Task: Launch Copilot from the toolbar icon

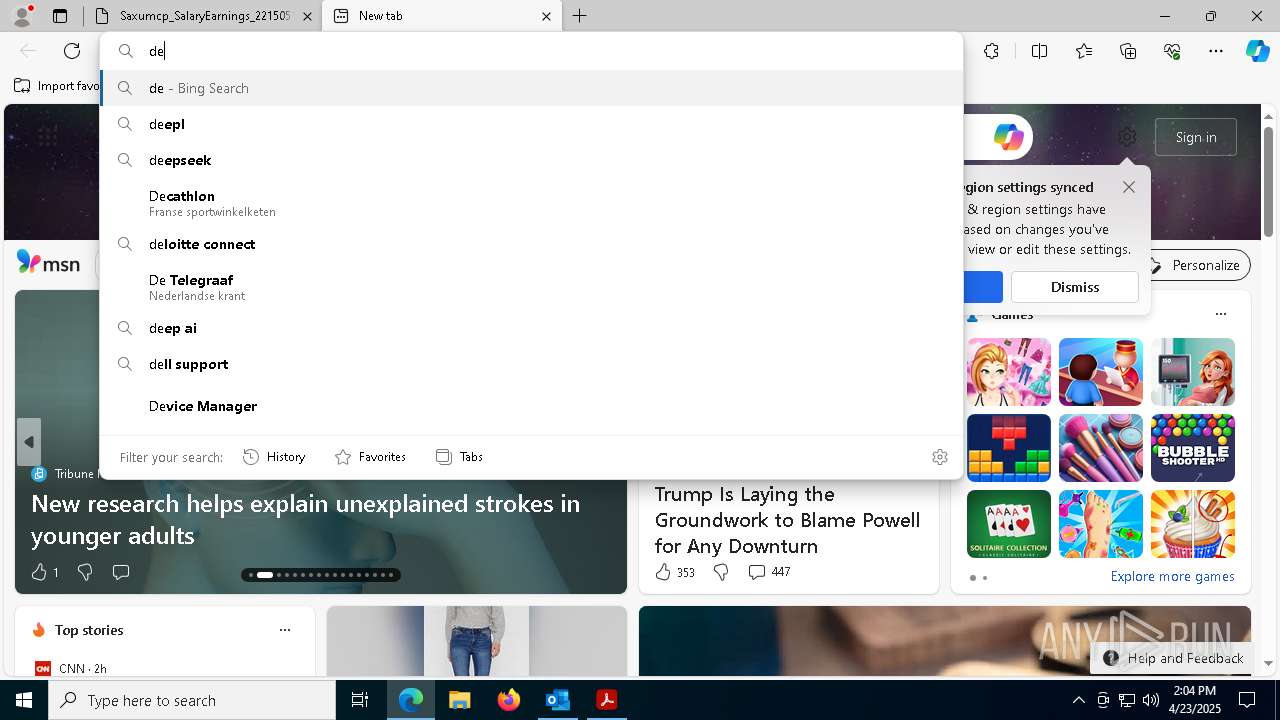Action: point(1257,51)
